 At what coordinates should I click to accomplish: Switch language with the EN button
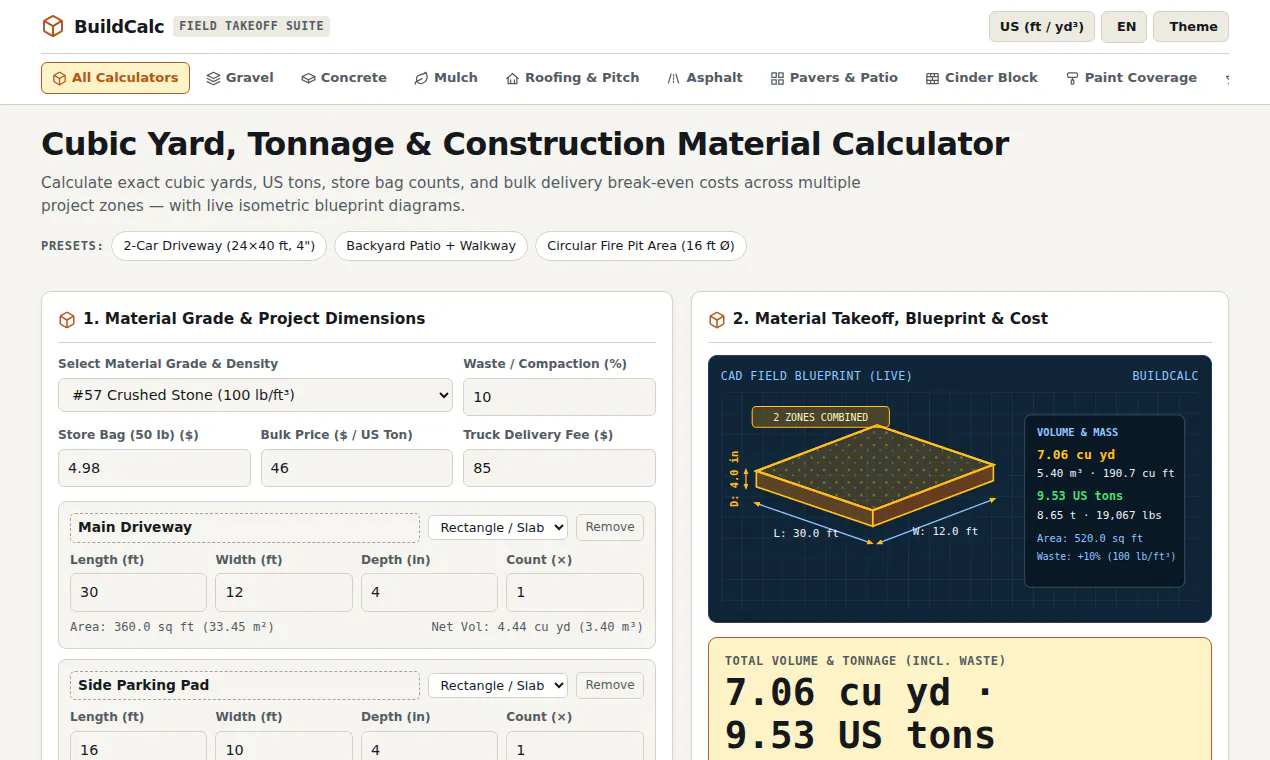pyautogui.click(x=1126, y=27)
